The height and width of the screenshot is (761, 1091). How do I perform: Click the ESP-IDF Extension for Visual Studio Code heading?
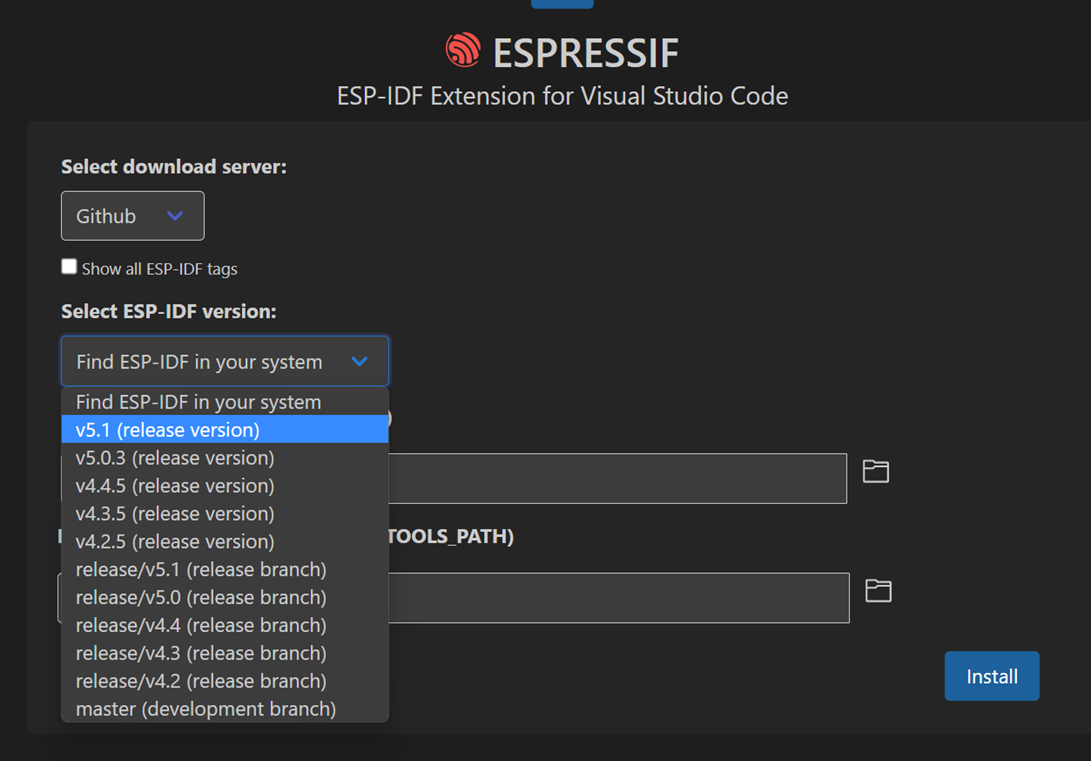[562, 96]
